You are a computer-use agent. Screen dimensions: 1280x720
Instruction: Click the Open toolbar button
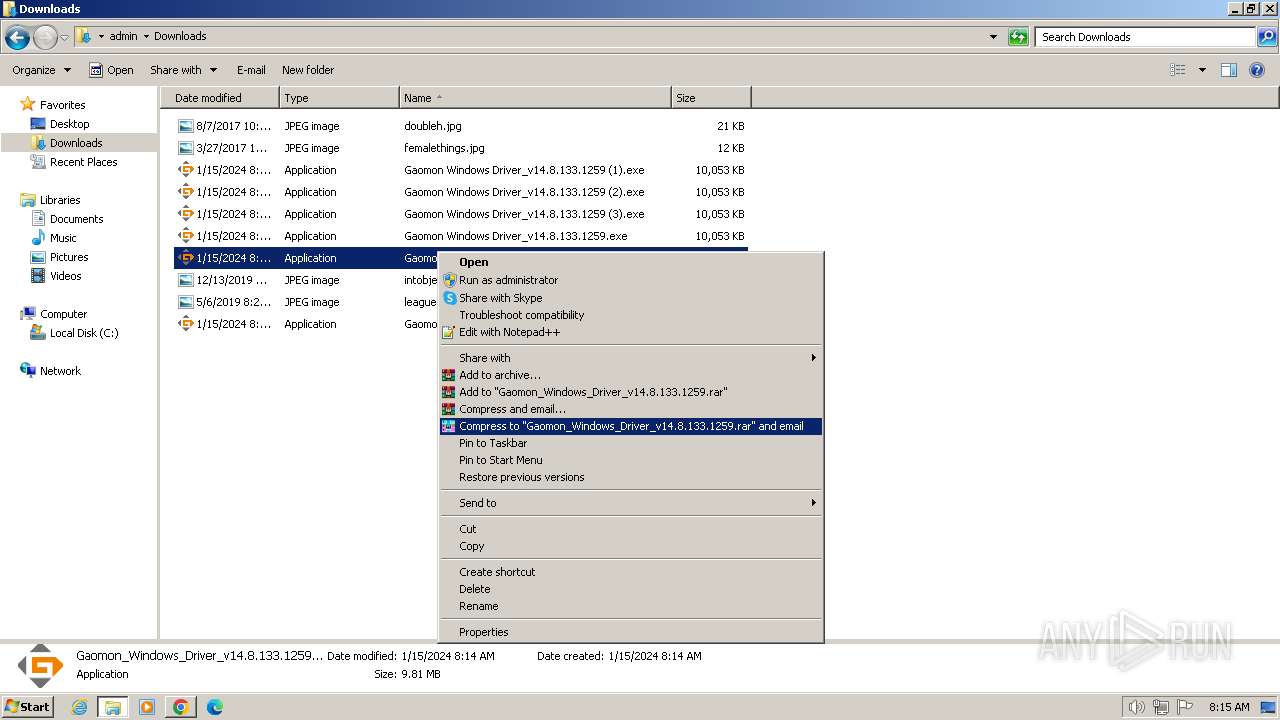111,70
